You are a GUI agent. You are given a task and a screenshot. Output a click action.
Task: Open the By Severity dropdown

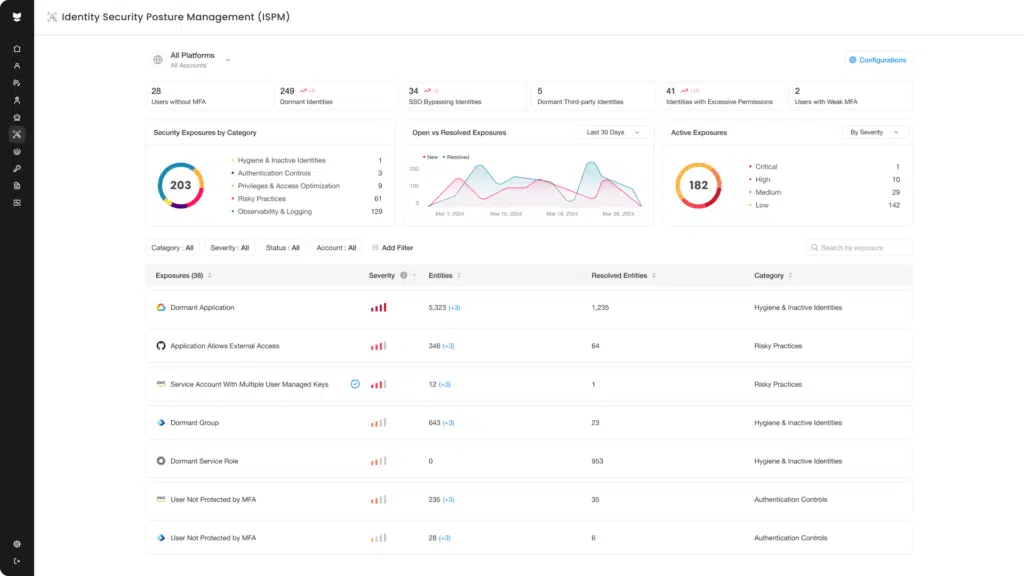[x=874, y=132]
